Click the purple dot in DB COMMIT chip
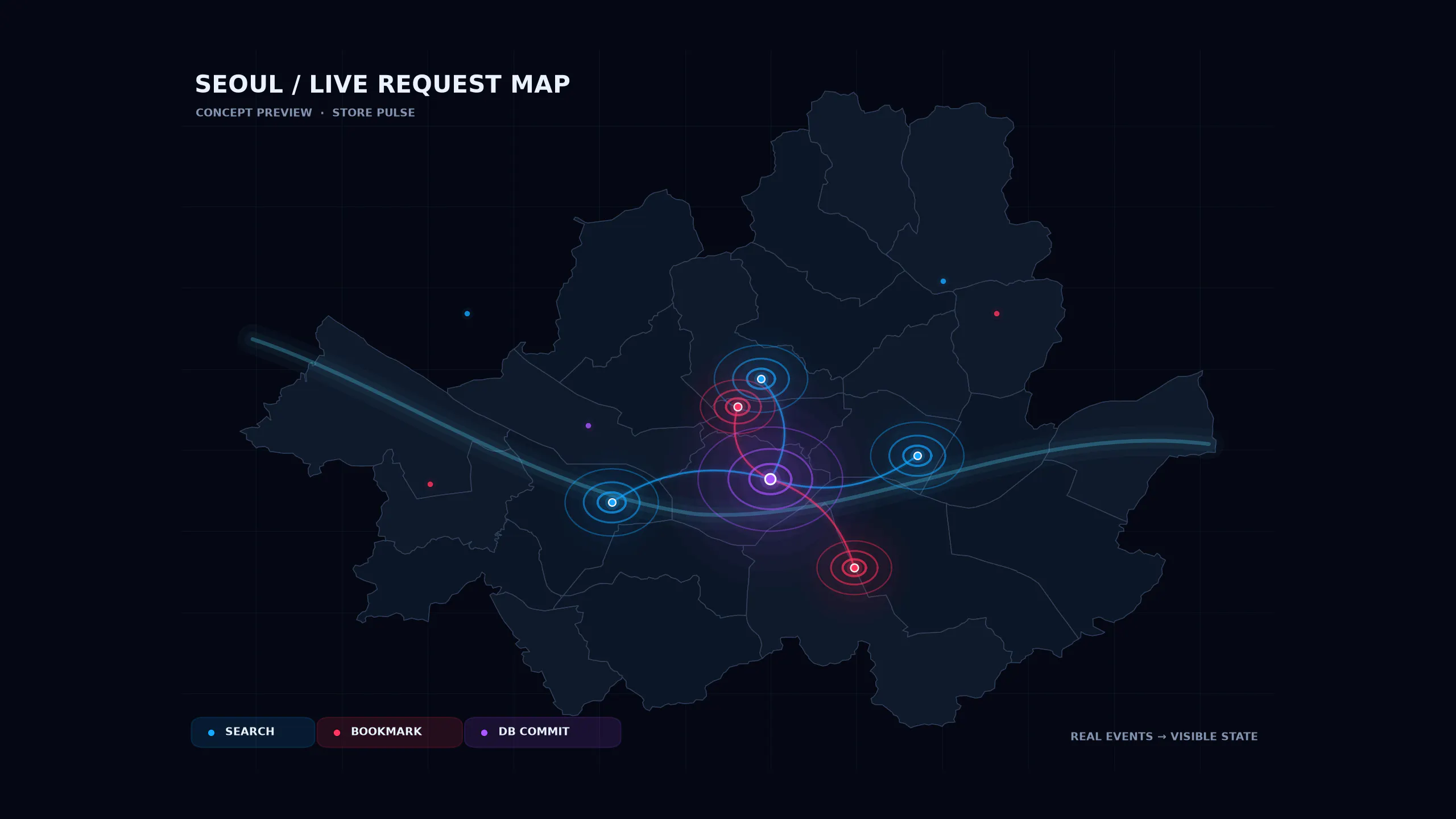Viewport: 1456px width, 819px height. coord(484,733)
